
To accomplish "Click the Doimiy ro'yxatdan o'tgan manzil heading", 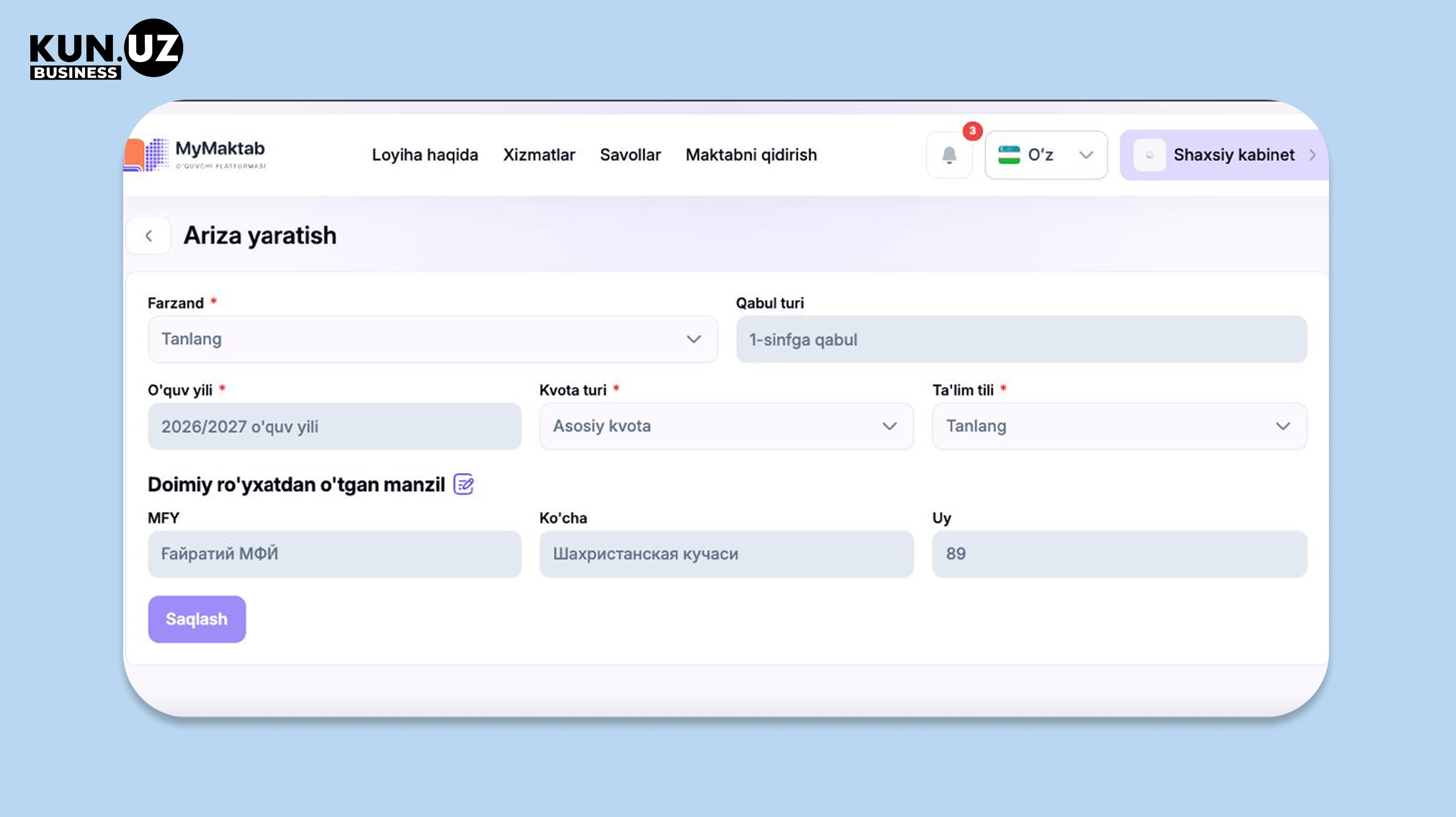I will 296,485.
